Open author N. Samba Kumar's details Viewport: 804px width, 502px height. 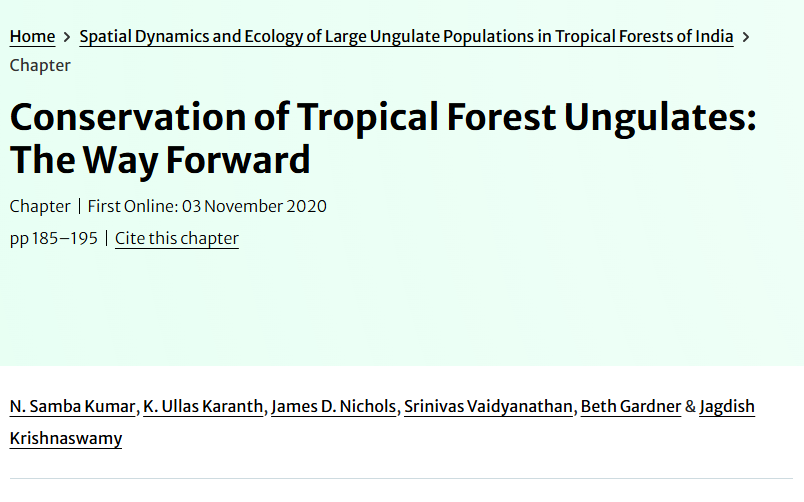click(x=73, y=407)
